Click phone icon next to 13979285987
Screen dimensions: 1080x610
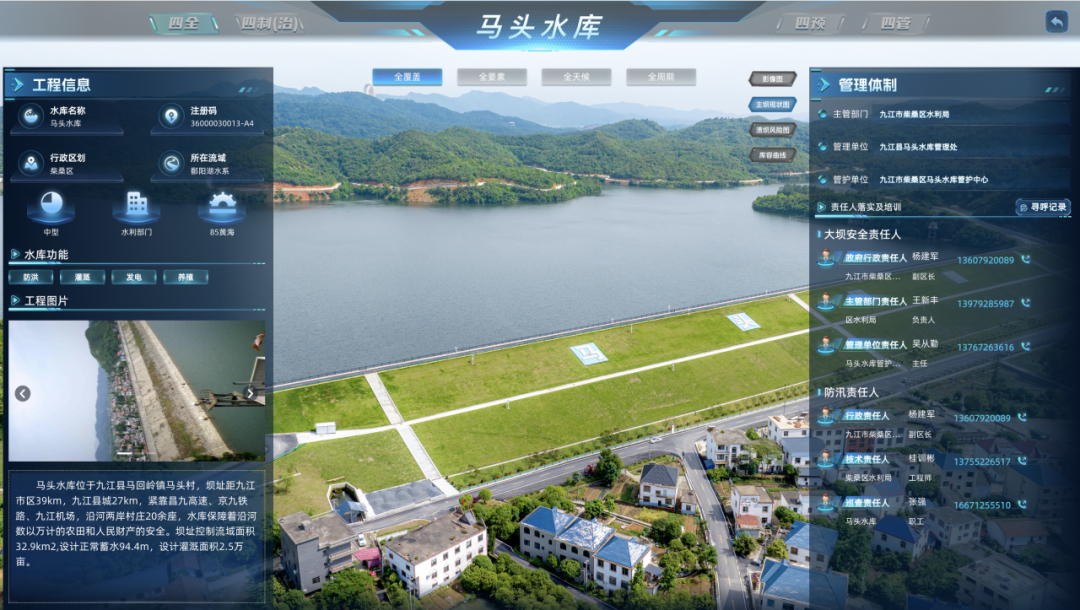click(x=1026, y=303)
